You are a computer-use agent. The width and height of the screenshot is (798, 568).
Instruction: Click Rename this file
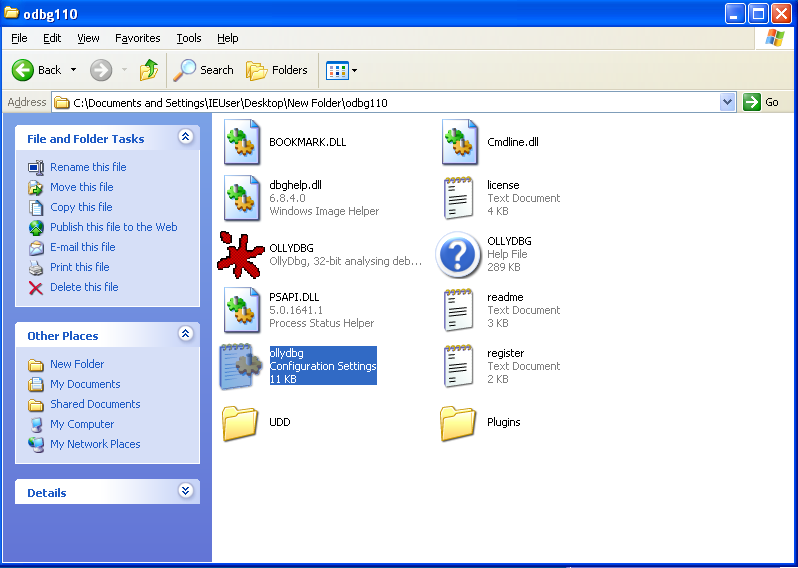(x=88, y=167)
